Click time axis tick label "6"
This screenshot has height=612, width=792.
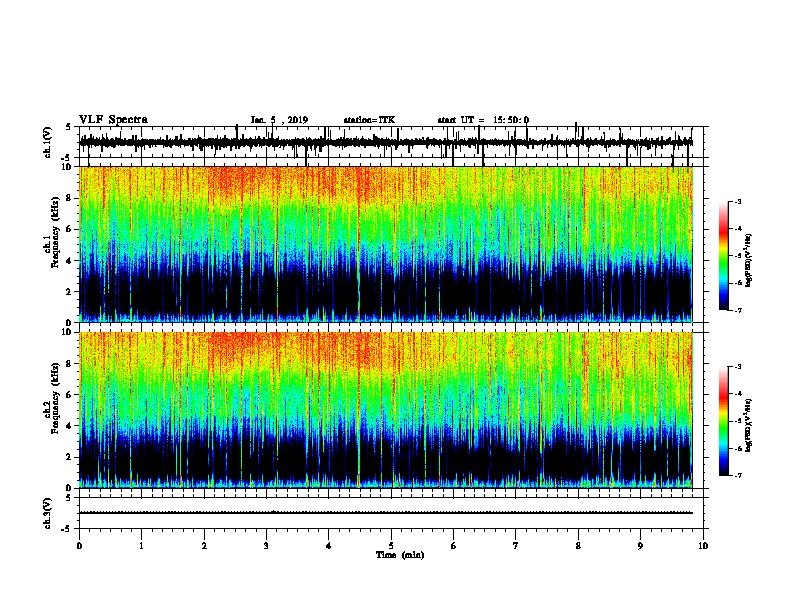tap(454, 546)
